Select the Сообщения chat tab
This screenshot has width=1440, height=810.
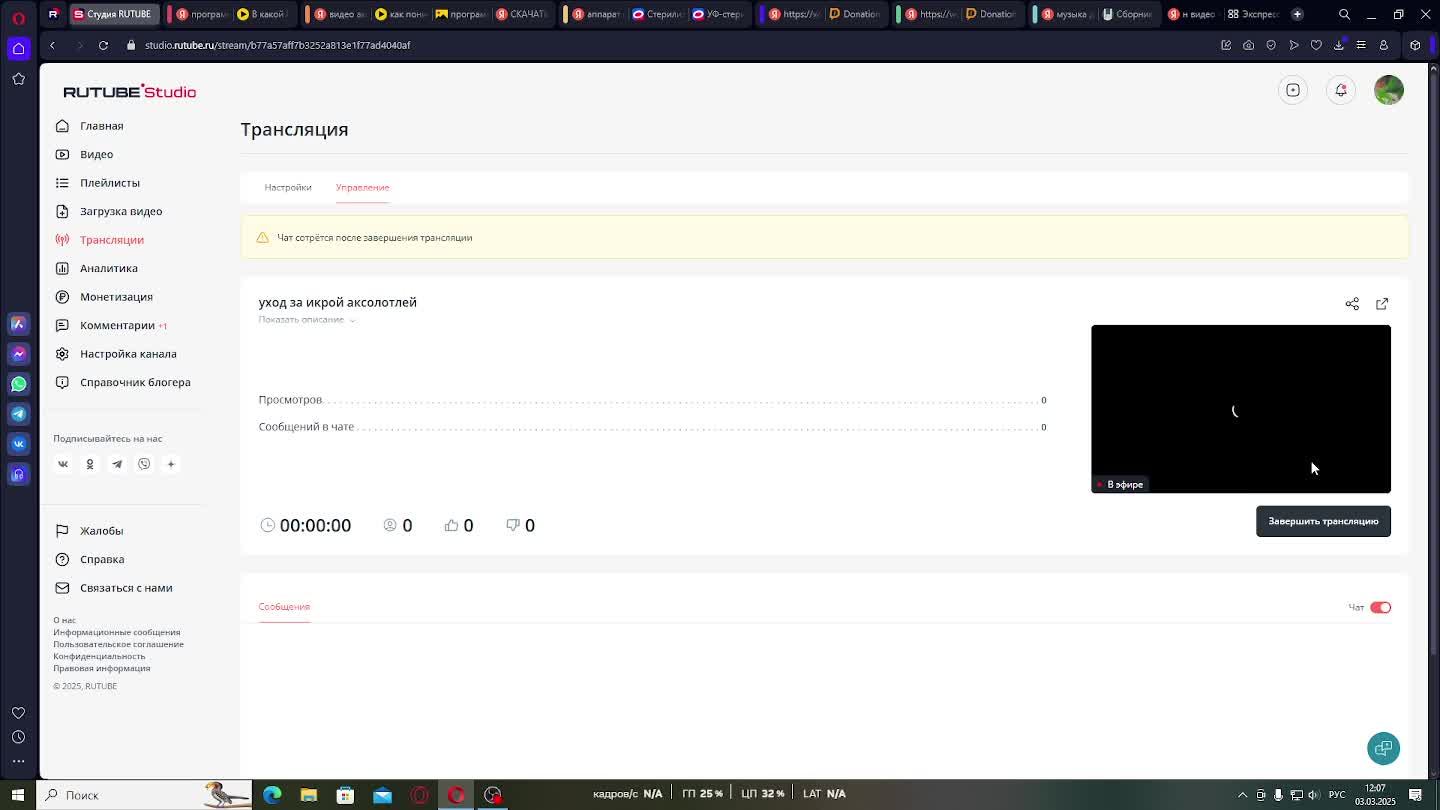[284, 607]
